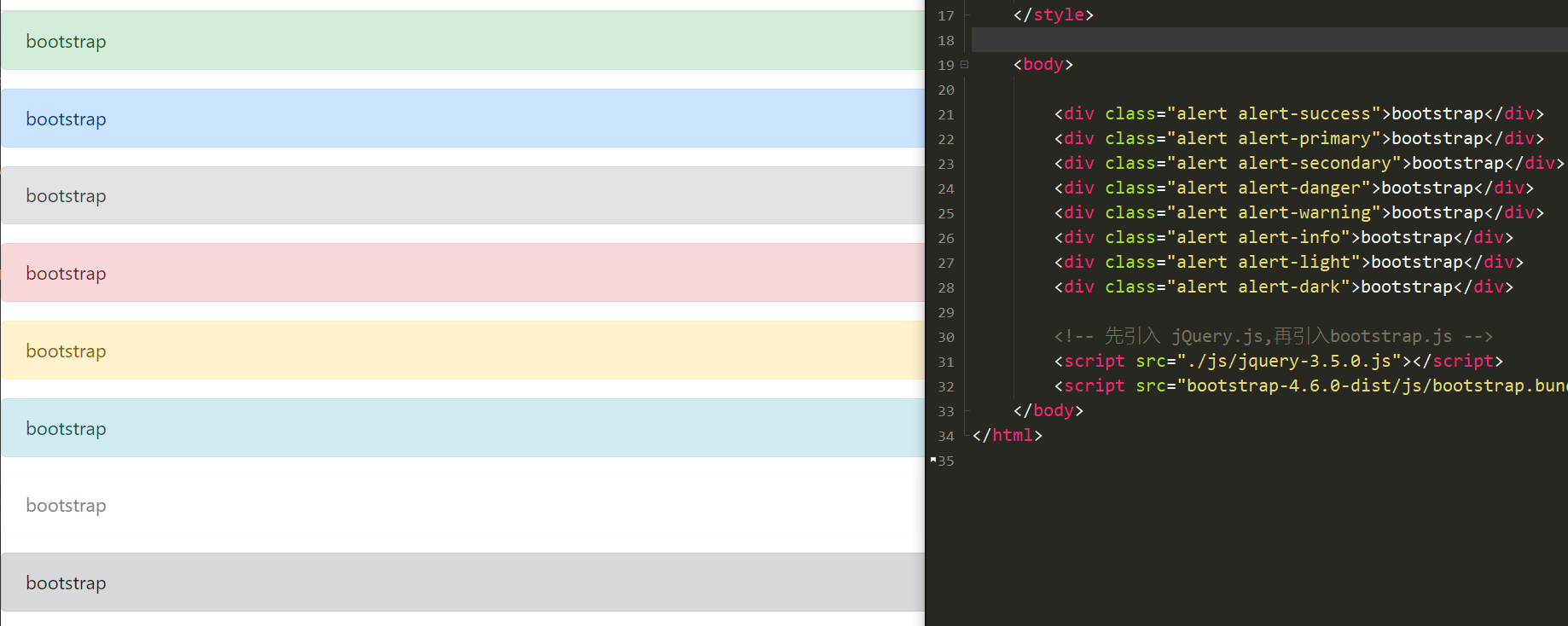Click line number 24 in the gutter
This screenshot has height=626, width=1568.
[x=946, y=188]
